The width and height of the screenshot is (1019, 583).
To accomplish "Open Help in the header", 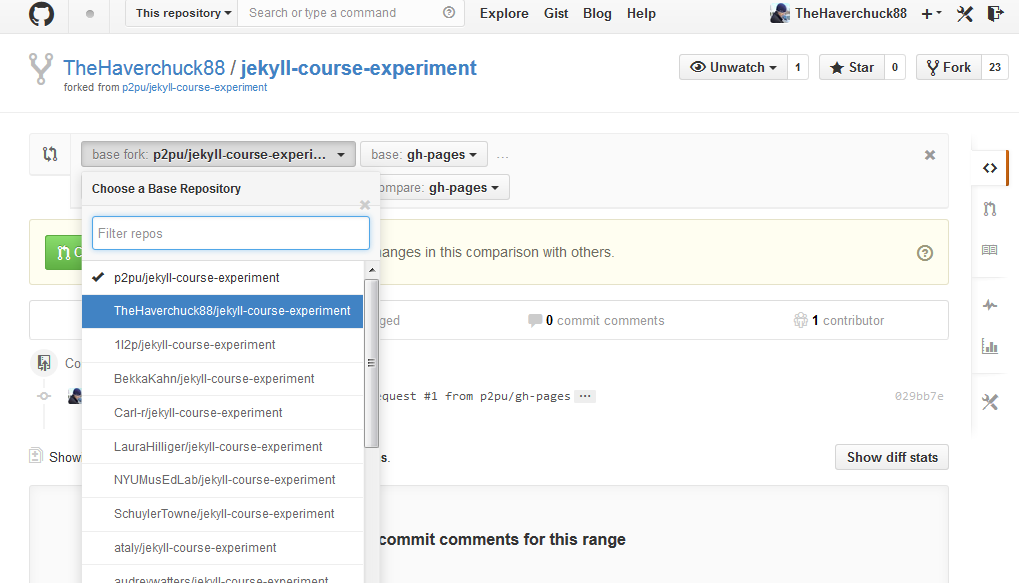I will click(x=641, y=14).
